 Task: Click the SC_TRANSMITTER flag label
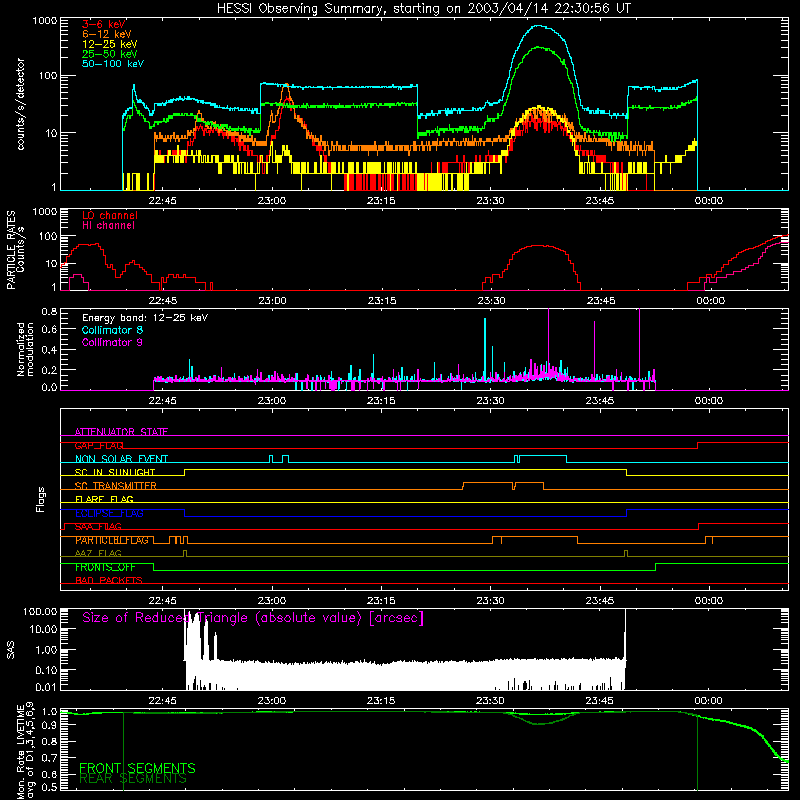click(x=116, y=486)
